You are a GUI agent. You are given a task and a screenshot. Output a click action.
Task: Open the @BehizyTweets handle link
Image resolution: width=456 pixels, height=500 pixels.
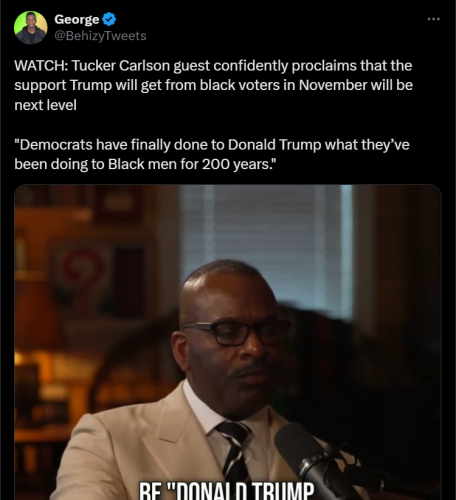pos(100,36)
